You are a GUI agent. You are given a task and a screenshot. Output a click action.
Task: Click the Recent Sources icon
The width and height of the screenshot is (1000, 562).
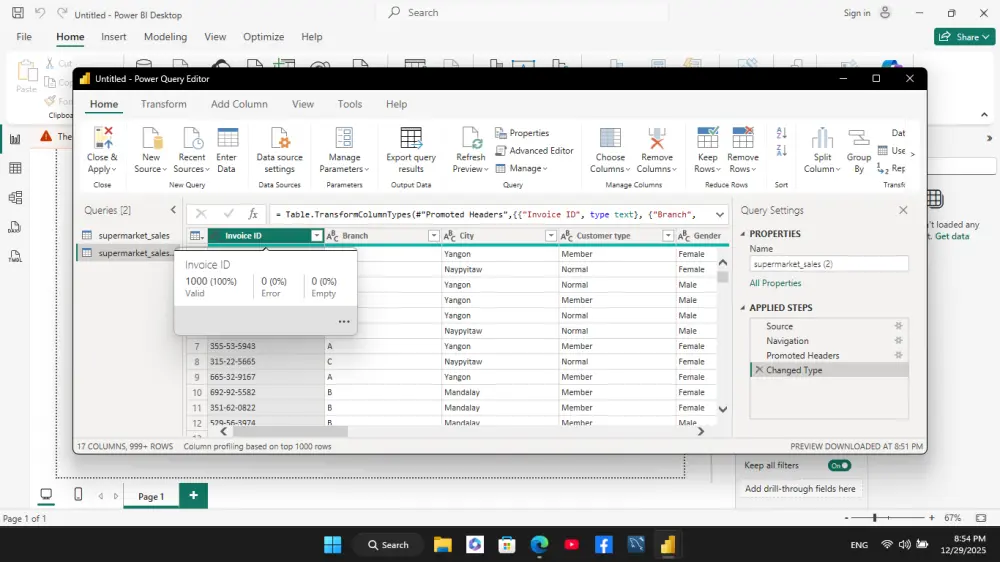[x=192, y=138]
